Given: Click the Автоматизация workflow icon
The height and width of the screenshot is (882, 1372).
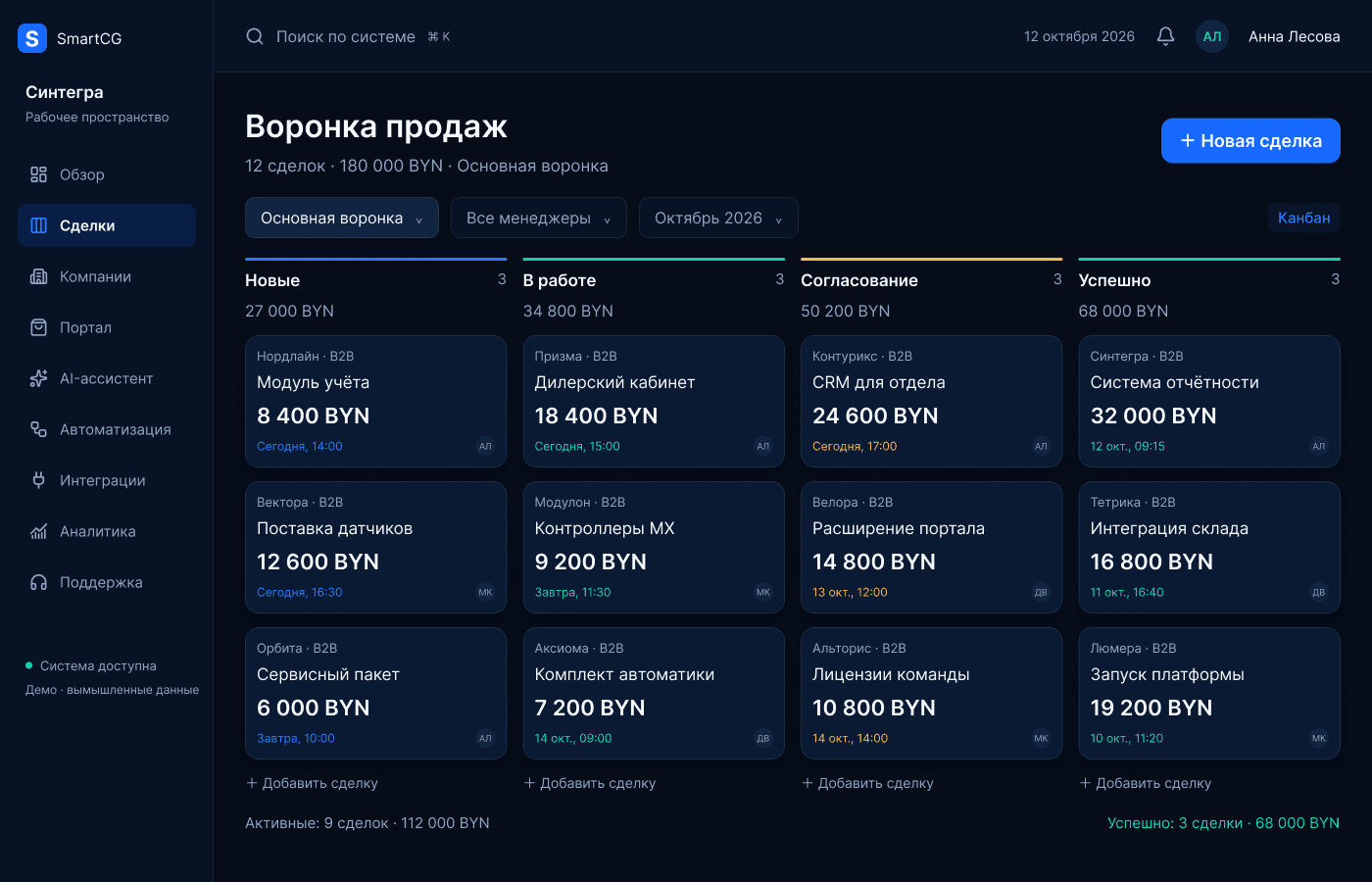Looking at the screenshot, I should pos(39,429).
